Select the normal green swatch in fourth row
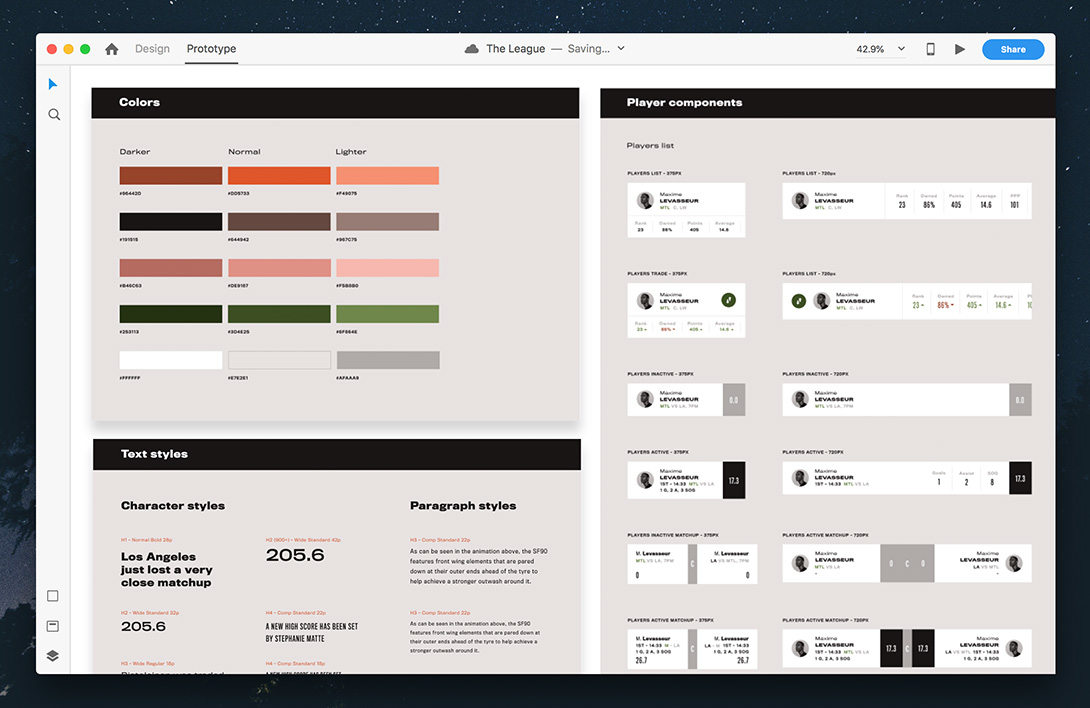 click(x=279, y=314)
